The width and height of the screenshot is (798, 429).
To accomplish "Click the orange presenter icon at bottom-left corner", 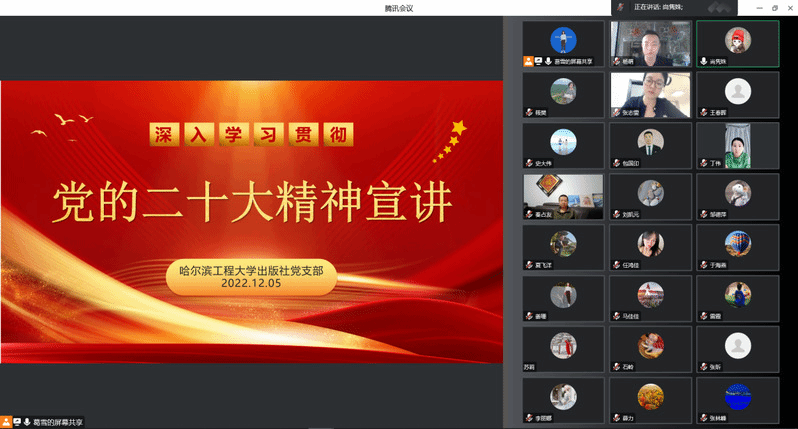I will pos(6,422).
